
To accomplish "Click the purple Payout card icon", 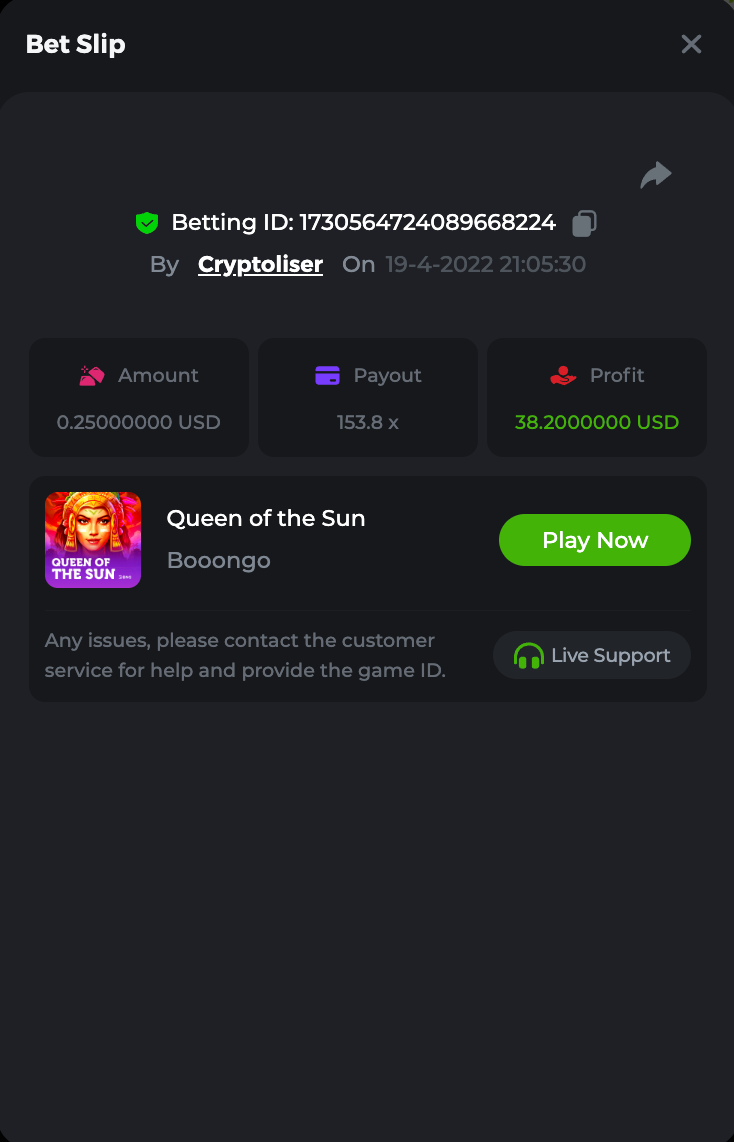I will (327, 376).
